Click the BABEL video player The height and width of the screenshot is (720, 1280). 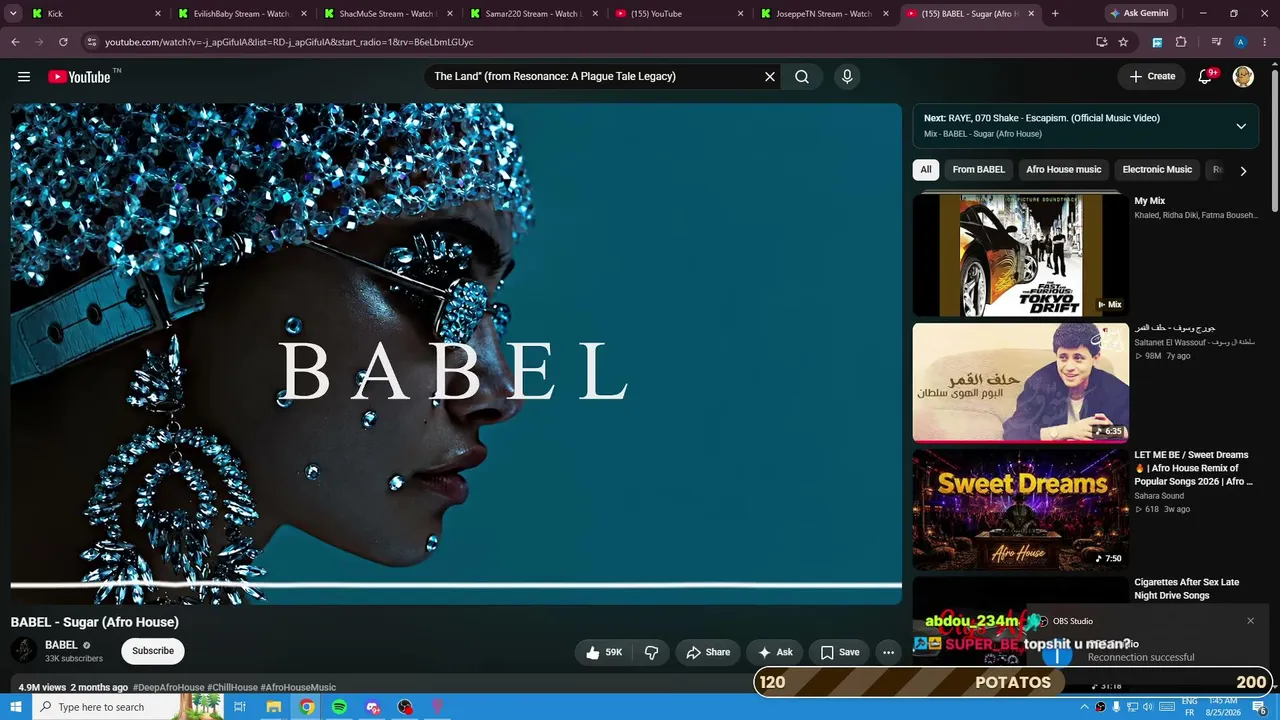456,353
